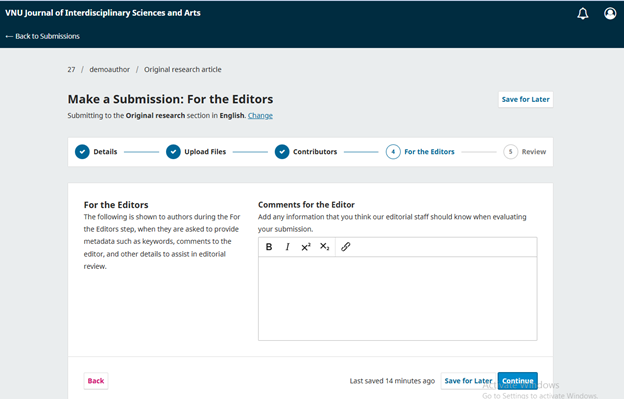The width and height of the screenshot is (624, 399).
Task: Toggle italic formatting in comment editor
Action: pyautogui.click(x=287, y=247)
